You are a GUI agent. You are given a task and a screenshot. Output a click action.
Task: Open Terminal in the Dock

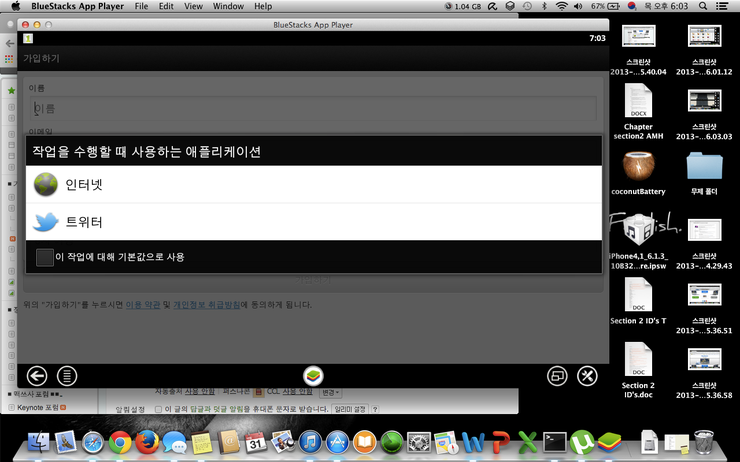pyautogui.click(x=555, y=443)
